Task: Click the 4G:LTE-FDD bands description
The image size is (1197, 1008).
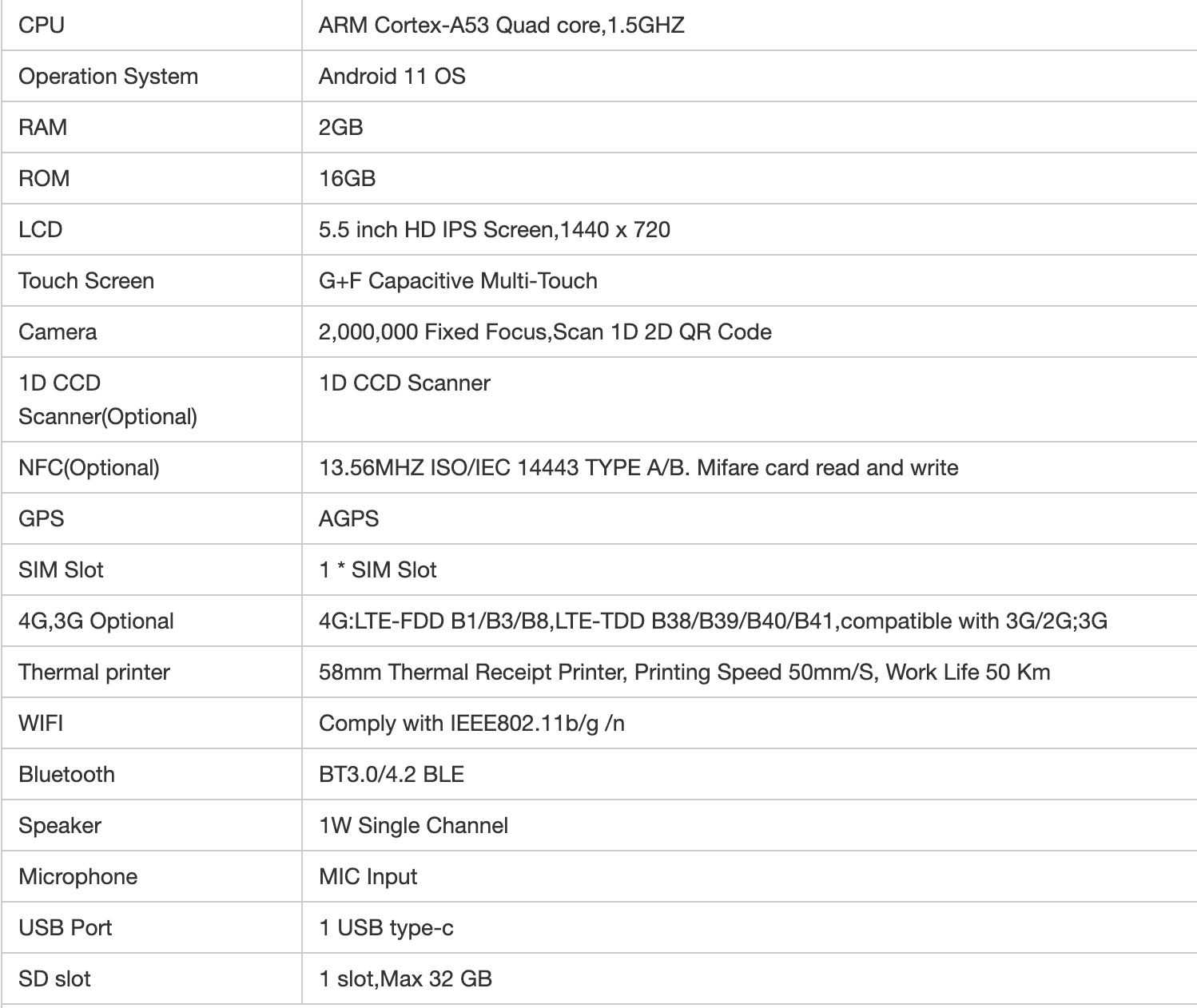Action: pyautogui.click(x=713, y=621)
